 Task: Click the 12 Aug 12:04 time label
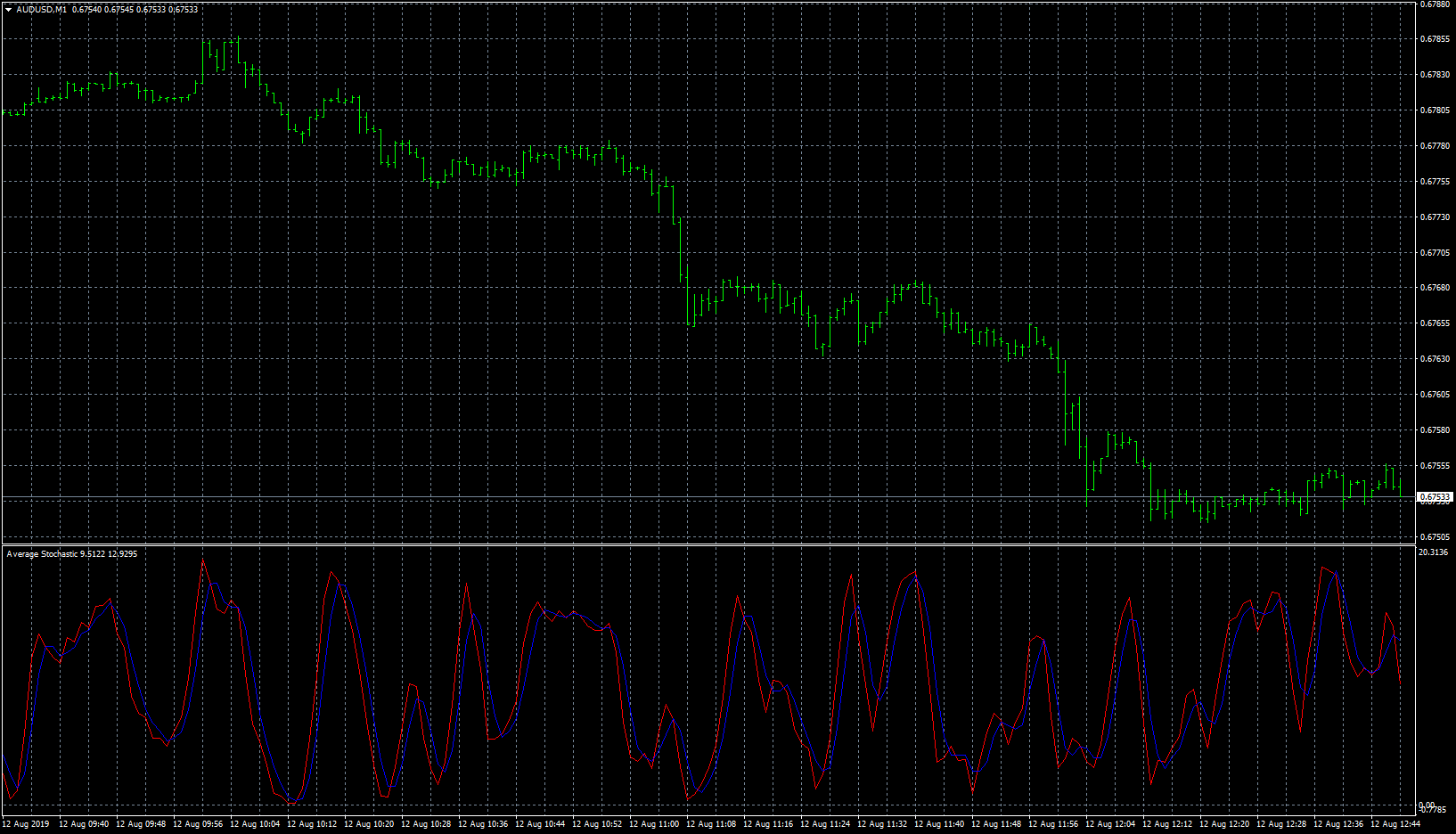[1110, 824]
